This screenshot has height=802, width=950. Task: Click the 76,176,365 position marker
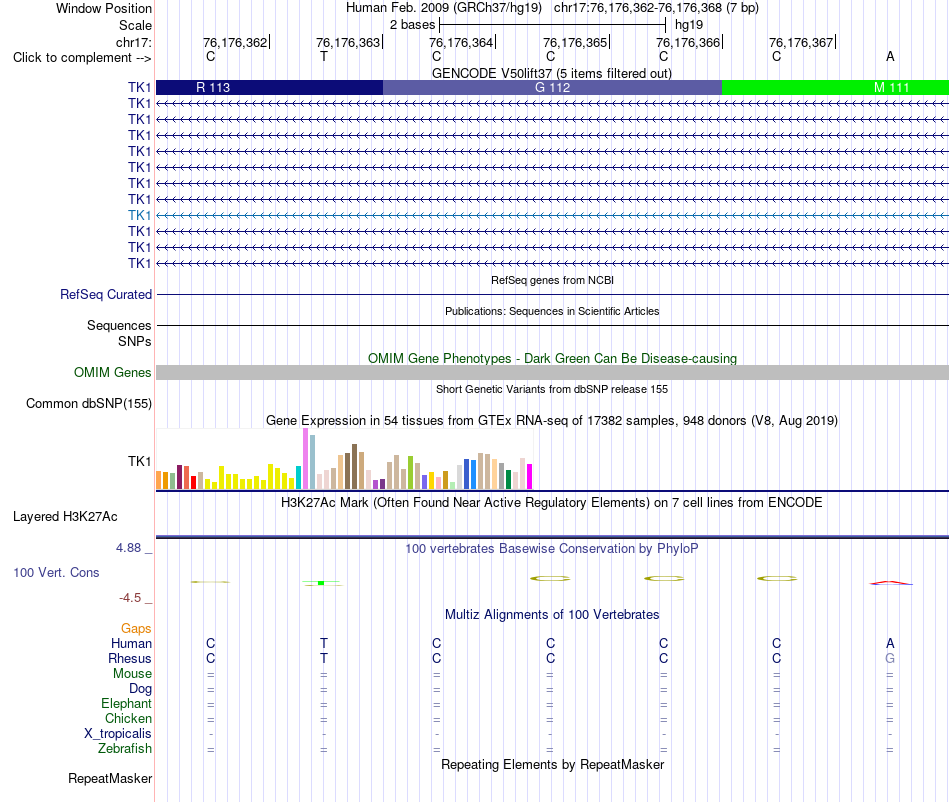576,42
